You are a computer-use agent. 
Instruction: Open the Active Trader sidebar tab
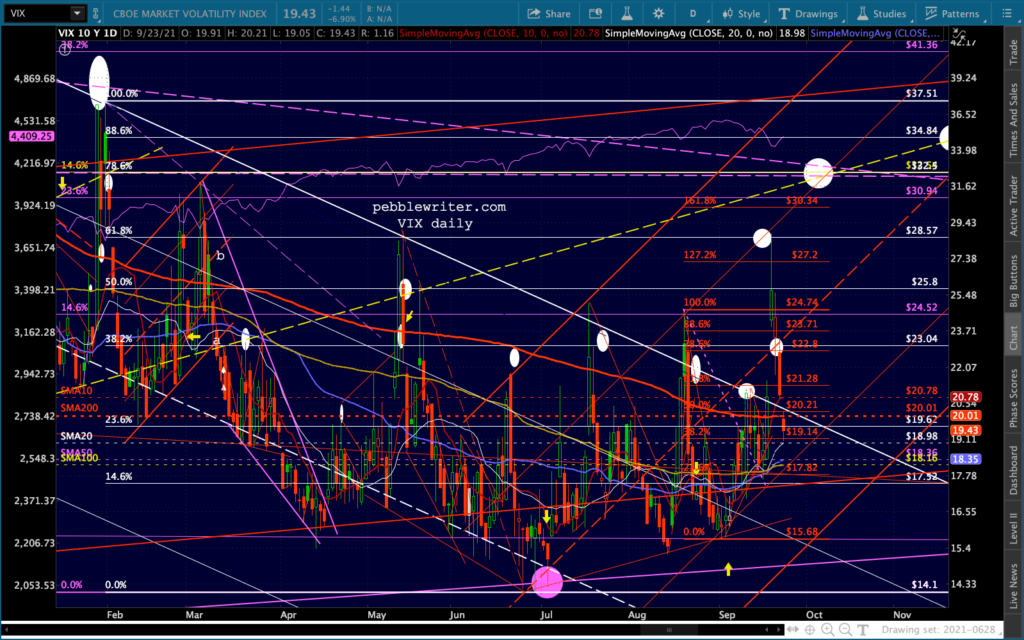click(x=1014, y=205)
